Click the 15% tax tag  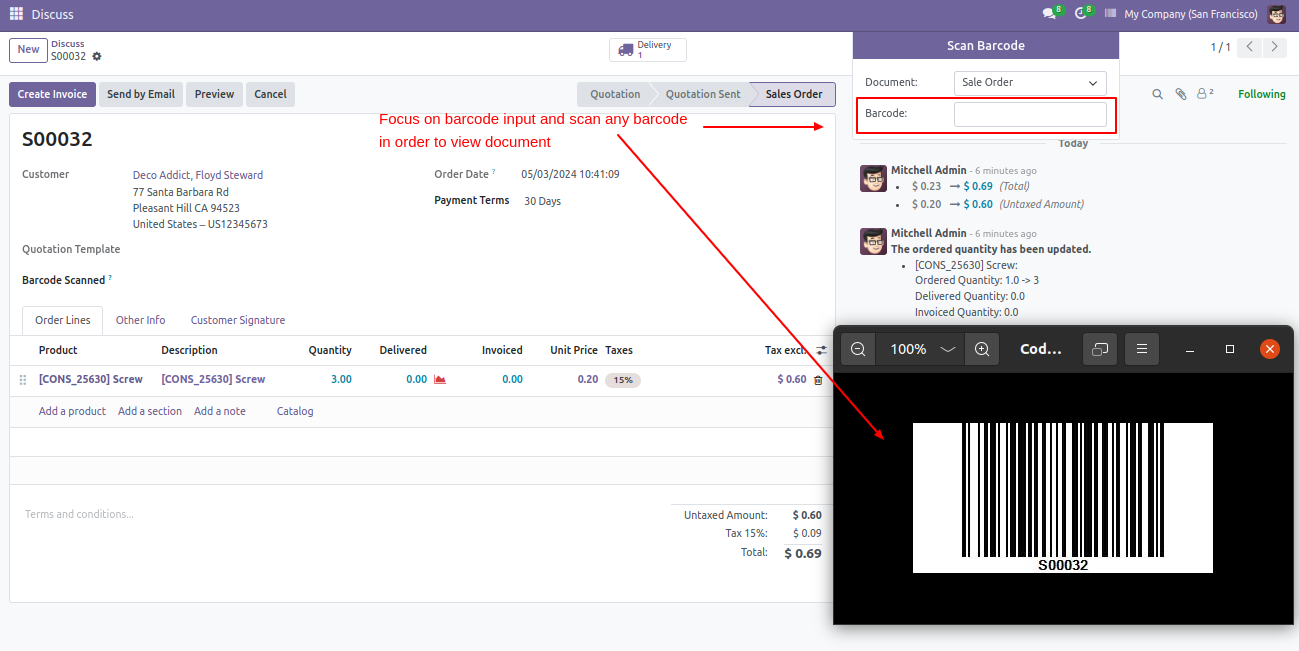(623, 380)
